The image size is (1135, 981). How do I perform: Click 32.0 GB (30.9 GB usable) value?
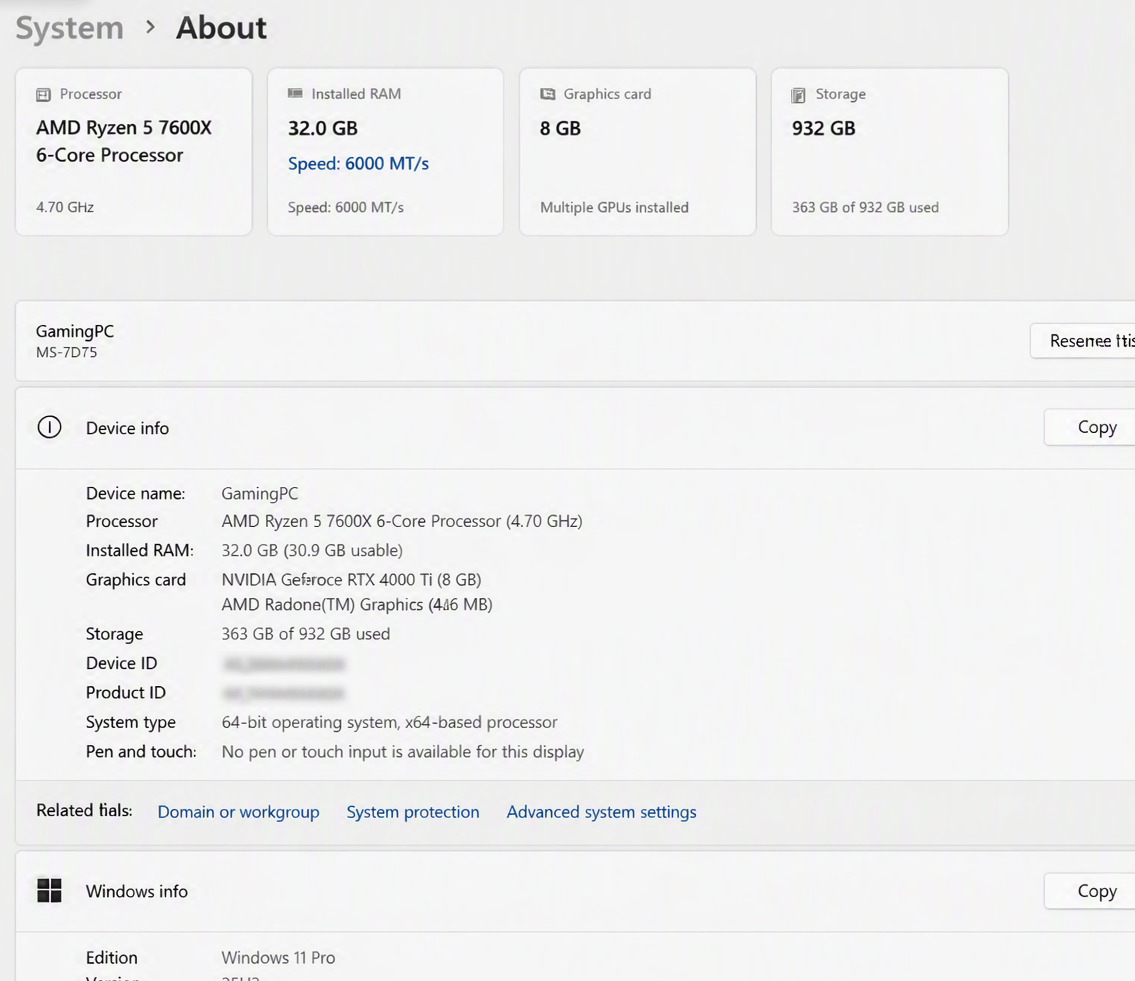pos(312,550)
